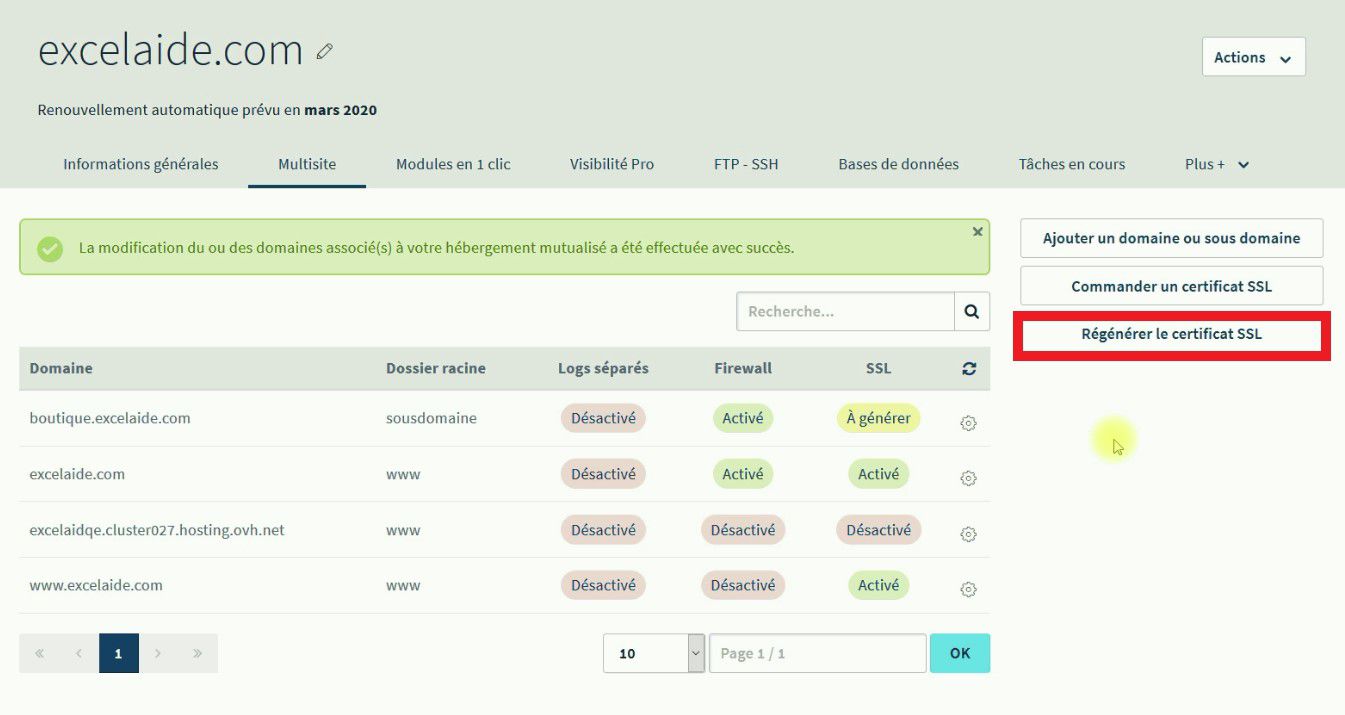Edit the excelaide.com name with pencil icon
Screen dimensions: 1345x715
click(324, 51)
